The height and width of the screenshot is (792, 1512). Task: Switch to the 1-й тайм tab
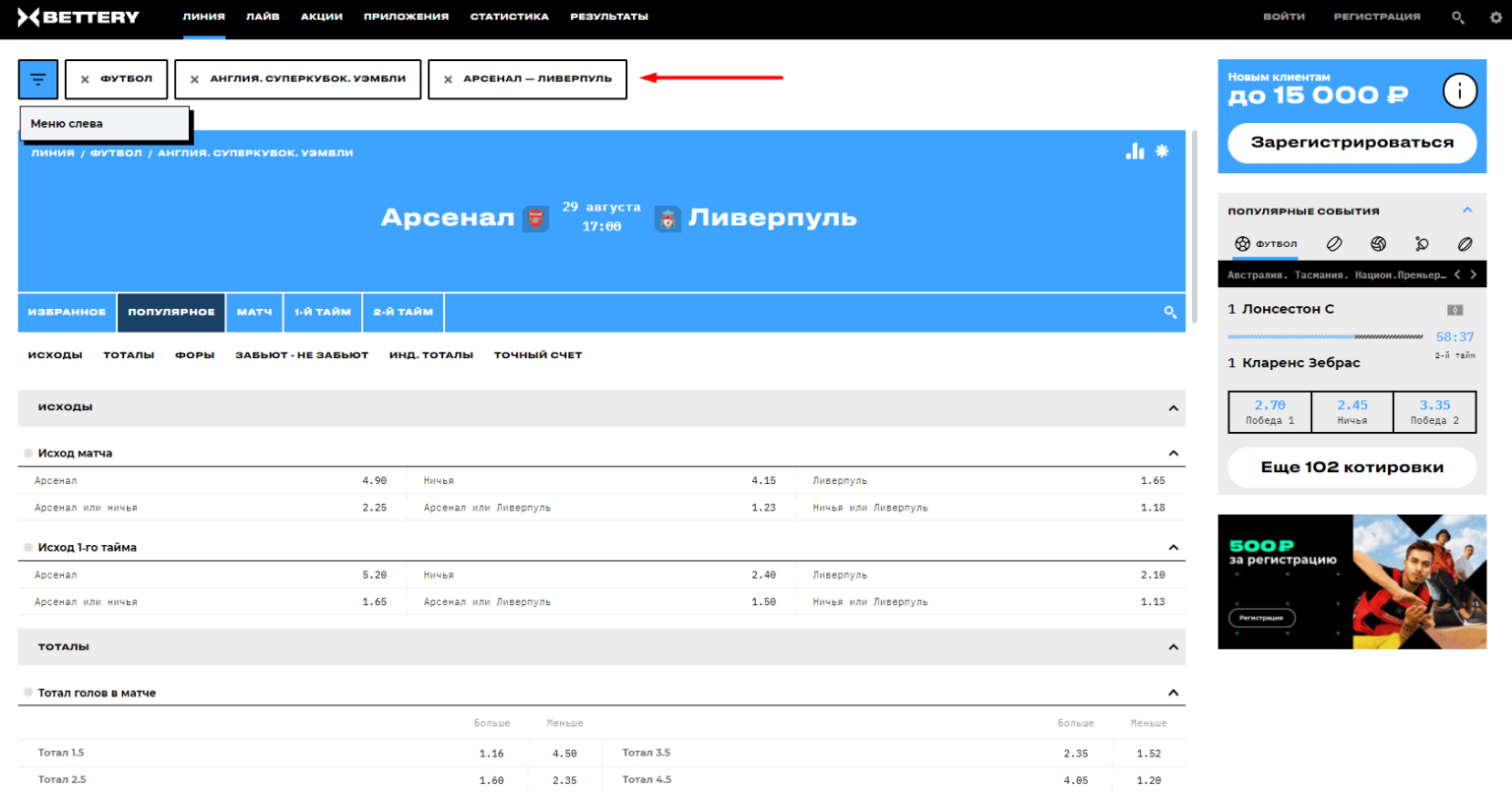pyautogui.click(x=323, y=312)
